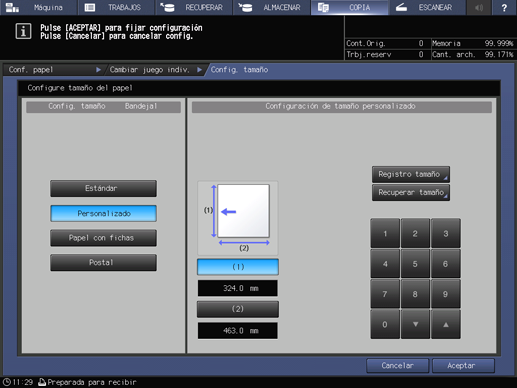Tap keypad digit 5
Screen dimensions: 517x388
(415, 264)
